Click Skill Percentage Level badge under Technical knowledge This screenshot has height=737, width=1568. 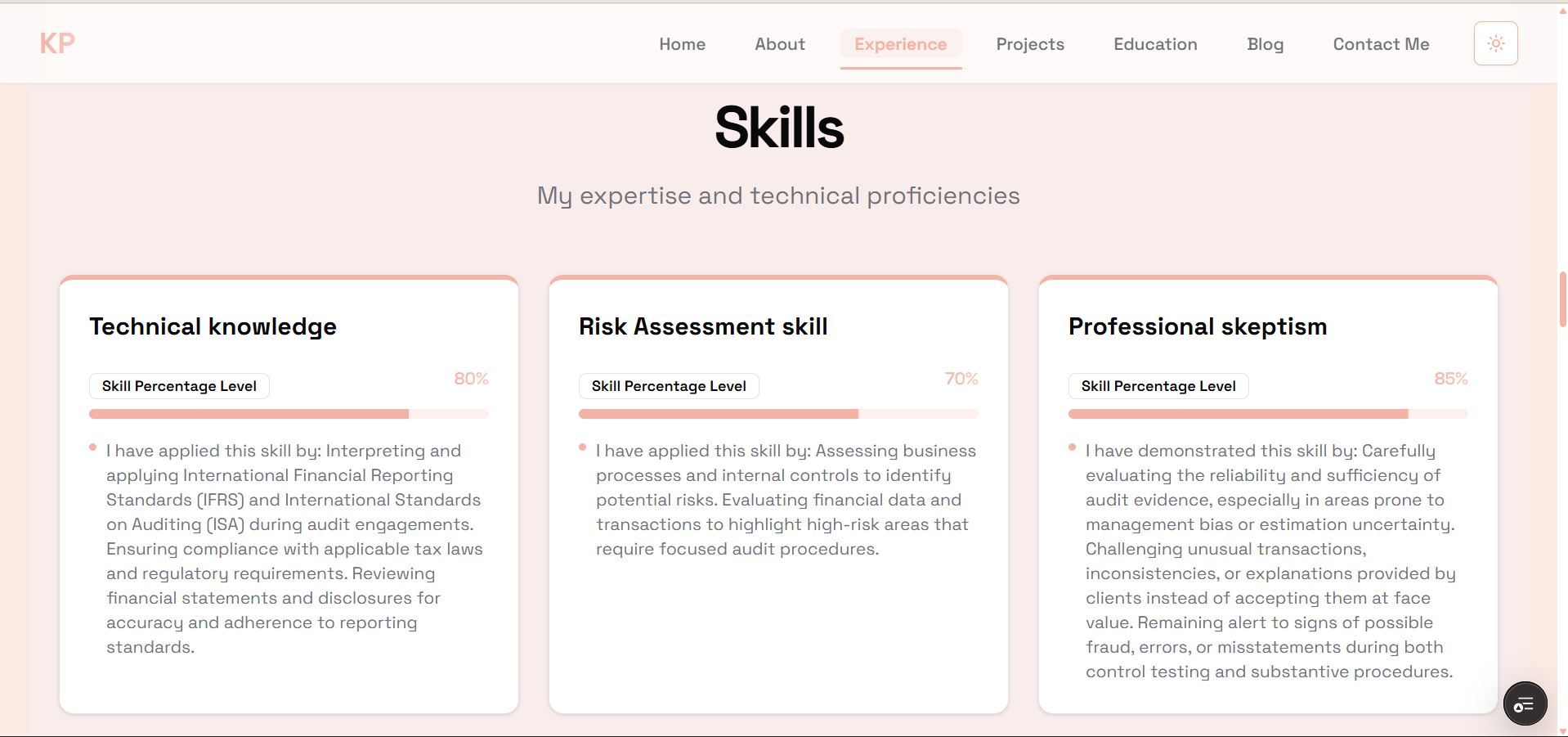pos(179,386)
